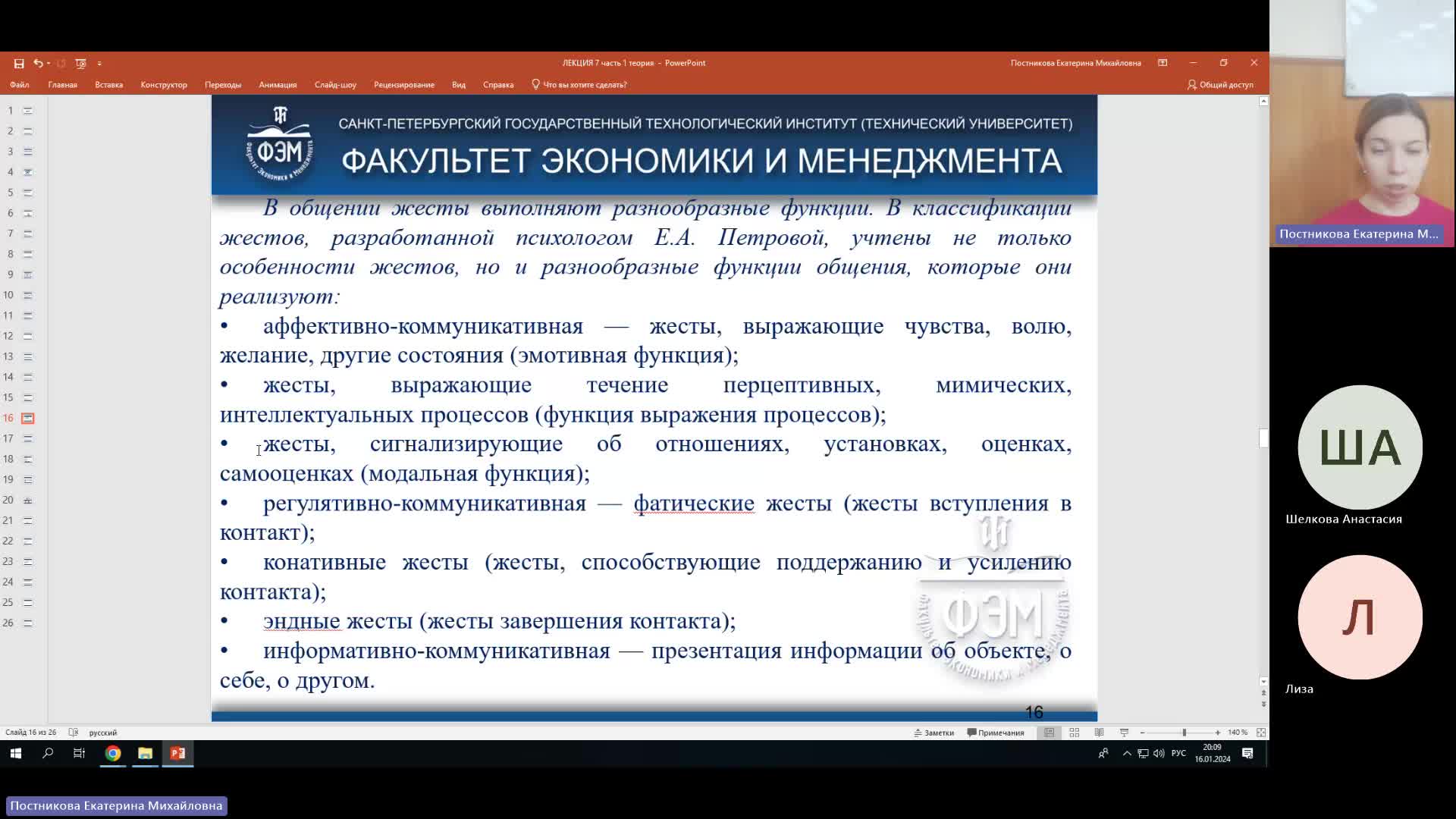1456x819 pixels.
Task: Show hidden tray icons chevron
Action: coord(1127,753)
